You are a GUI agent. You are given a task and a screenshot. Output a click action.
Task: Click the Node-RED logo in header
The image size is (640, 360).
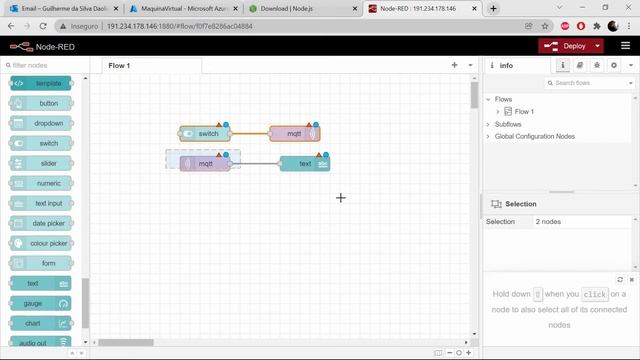point(42,47)
